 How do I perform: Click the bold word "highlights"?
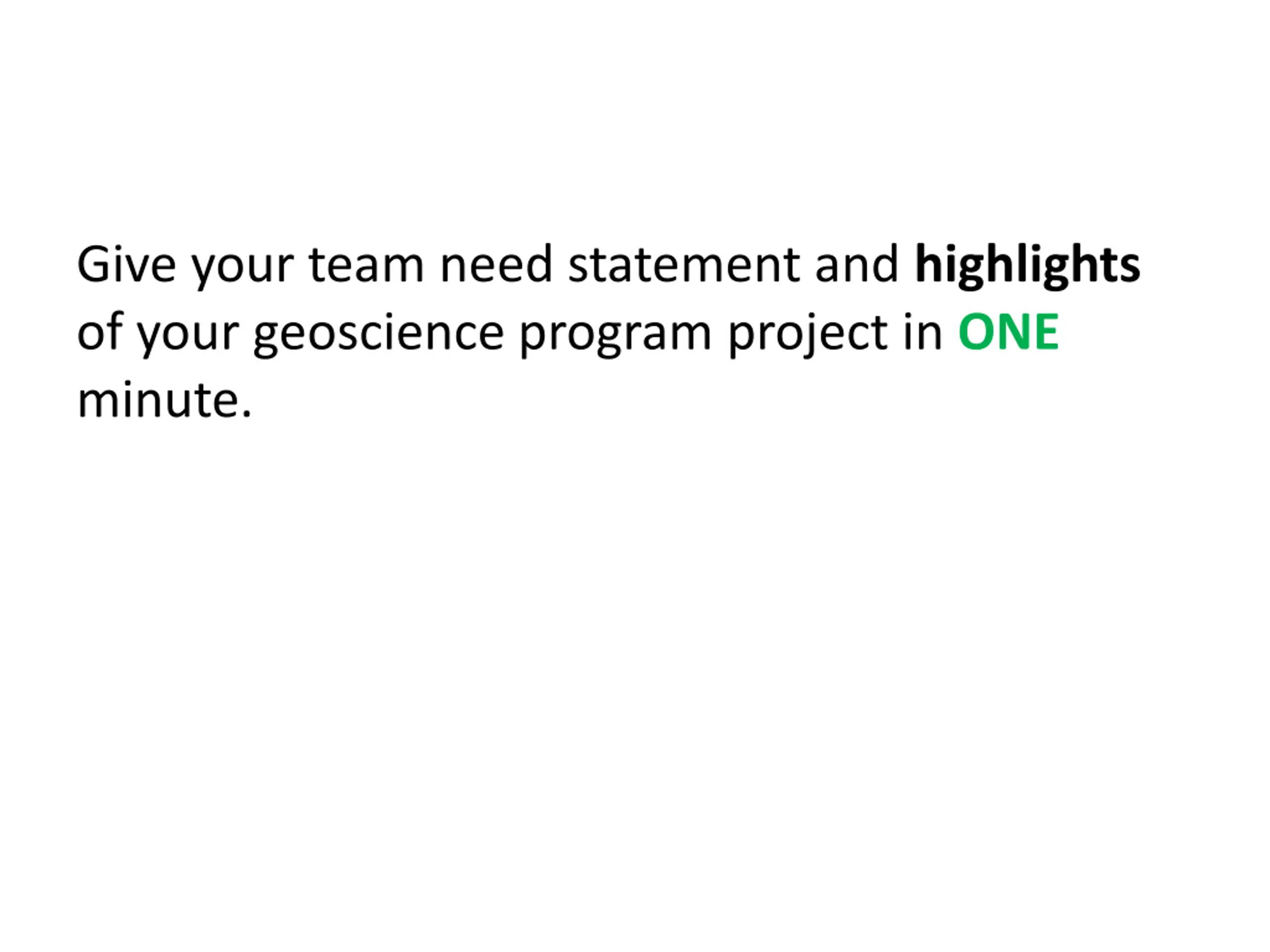pyautogui.click(x=1027, y=265)
